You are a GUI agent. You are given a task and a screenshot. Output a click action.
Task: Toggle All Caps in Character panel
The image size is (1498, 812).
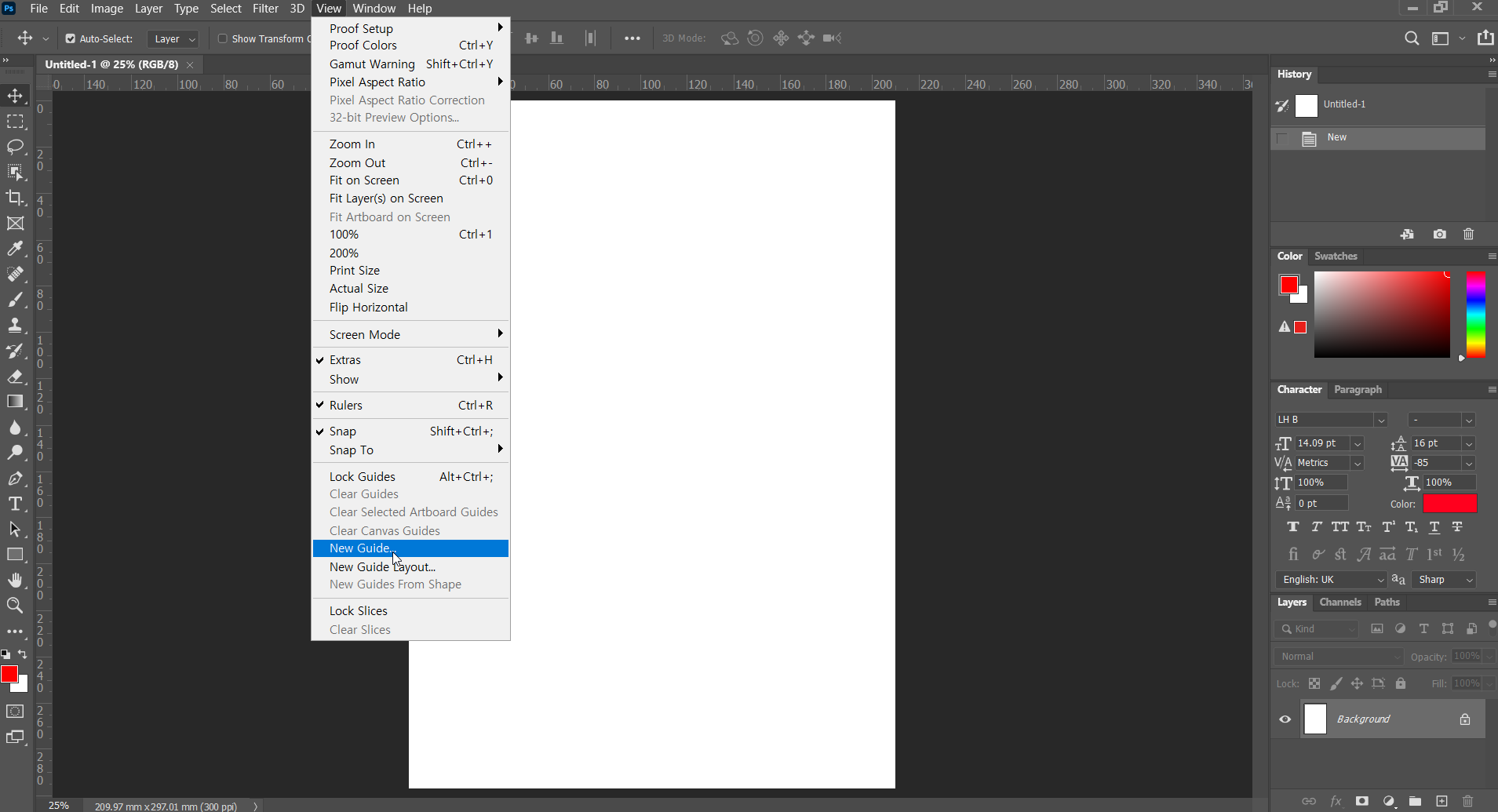(1340, 527)
